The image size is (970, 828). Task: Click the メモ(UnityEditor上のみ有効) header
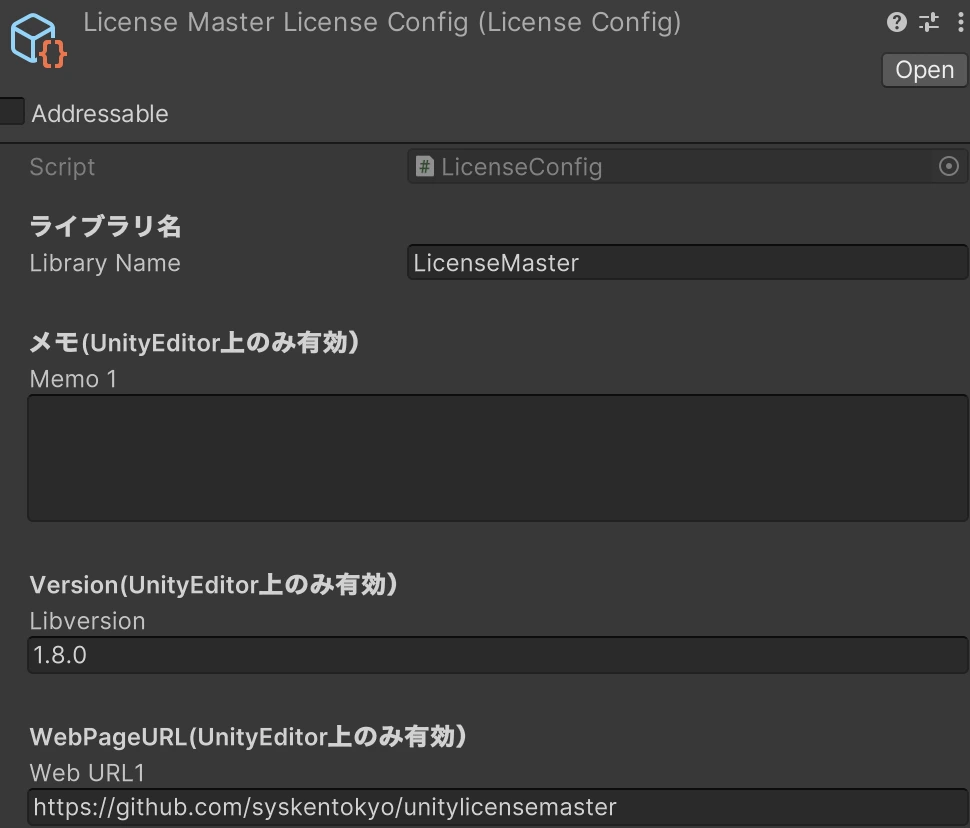pos(194,342)
